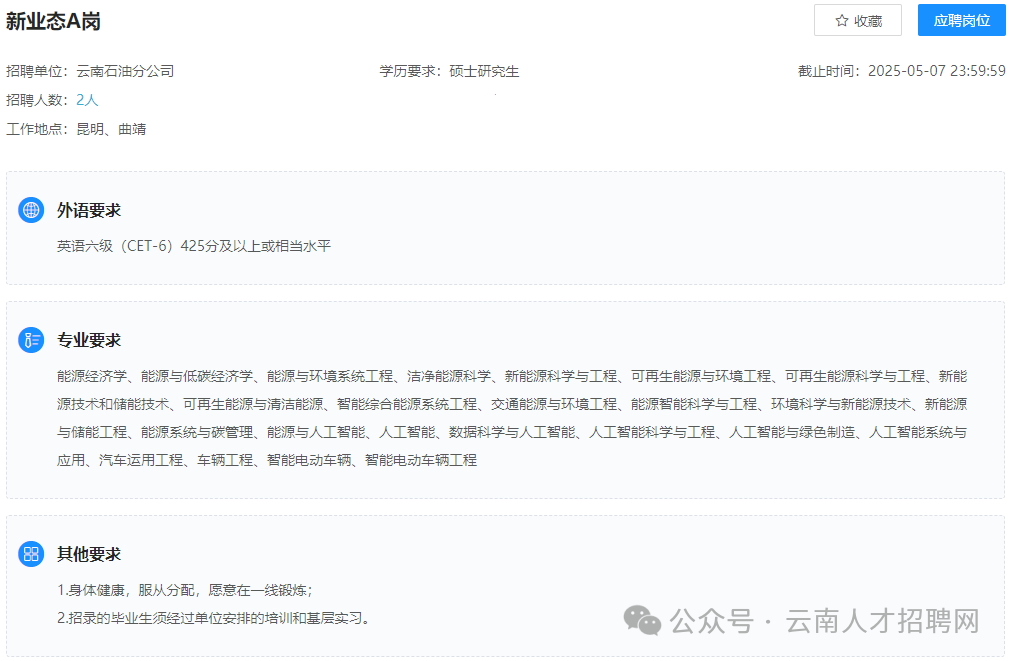
Task: Click the major list line ending 智能电动车辆工程
Action: click(x=267, y=460)
